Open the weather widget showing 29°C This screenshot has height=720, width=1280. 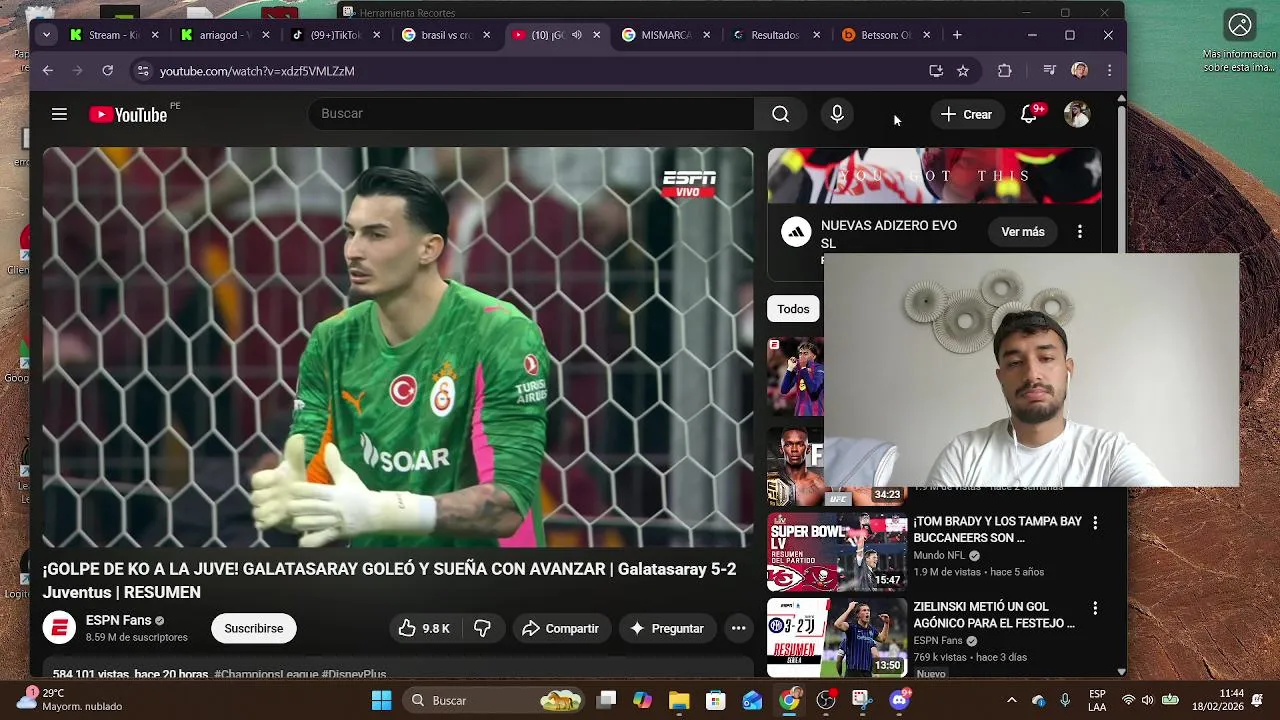pyautogui.click(x=70, y=700)
